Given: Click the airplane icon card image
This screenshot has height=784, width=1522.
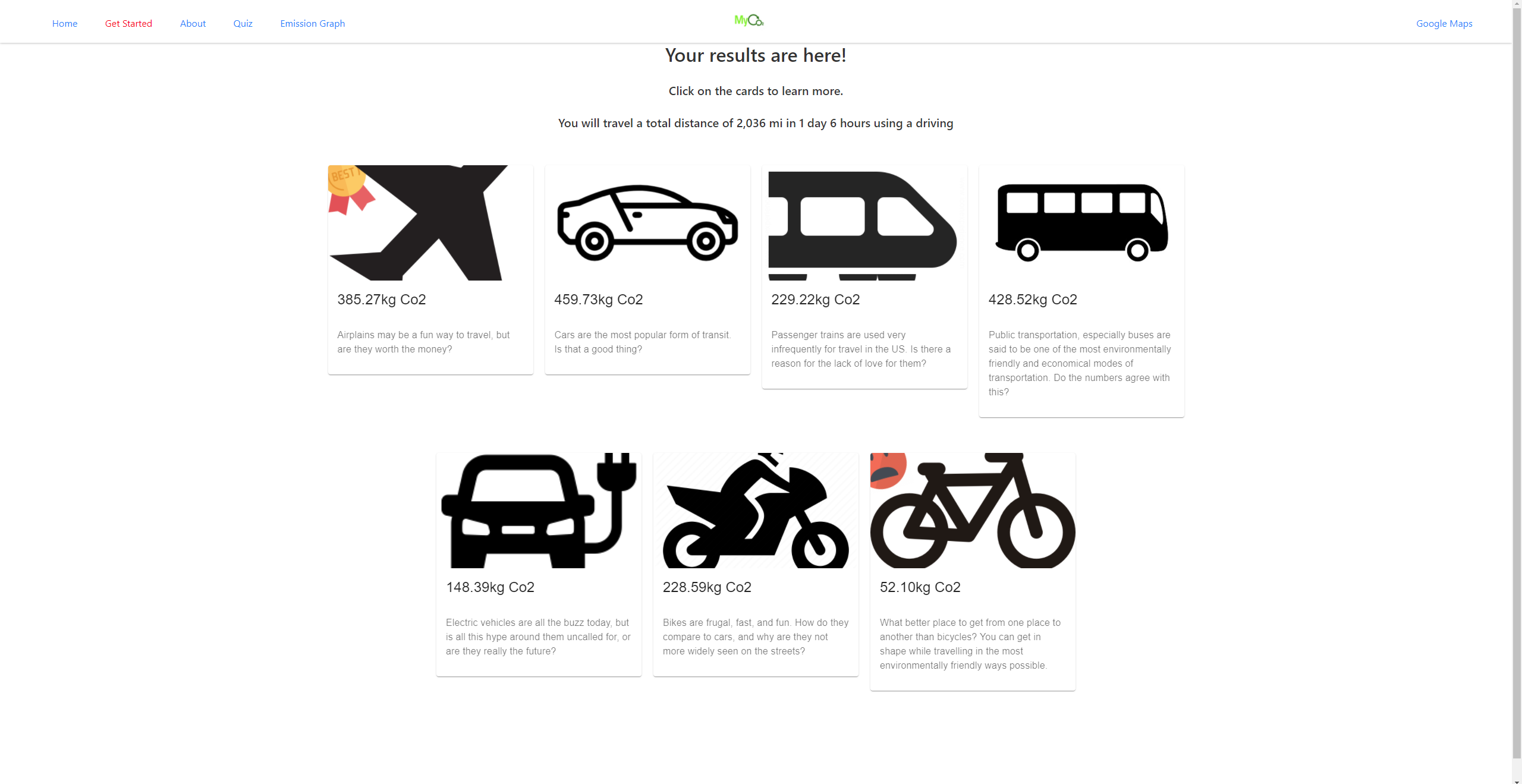Looking at the screenshot, I should (x=430, y=223).
